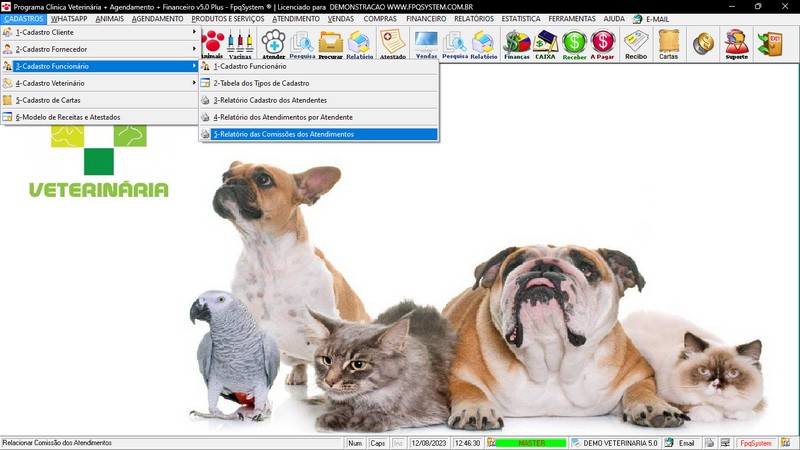This screenshot has height=450, width=800.
Task: Open the AJUDA menu
Action: [614, 19]
